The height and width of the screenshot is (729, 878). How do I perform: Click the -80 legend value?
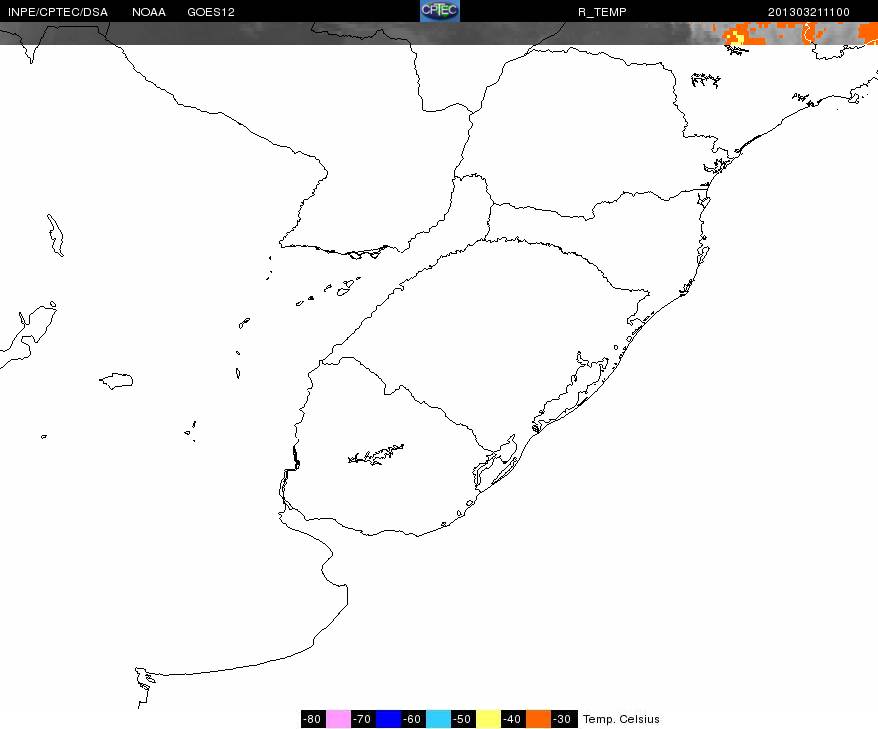coord(312,719)
